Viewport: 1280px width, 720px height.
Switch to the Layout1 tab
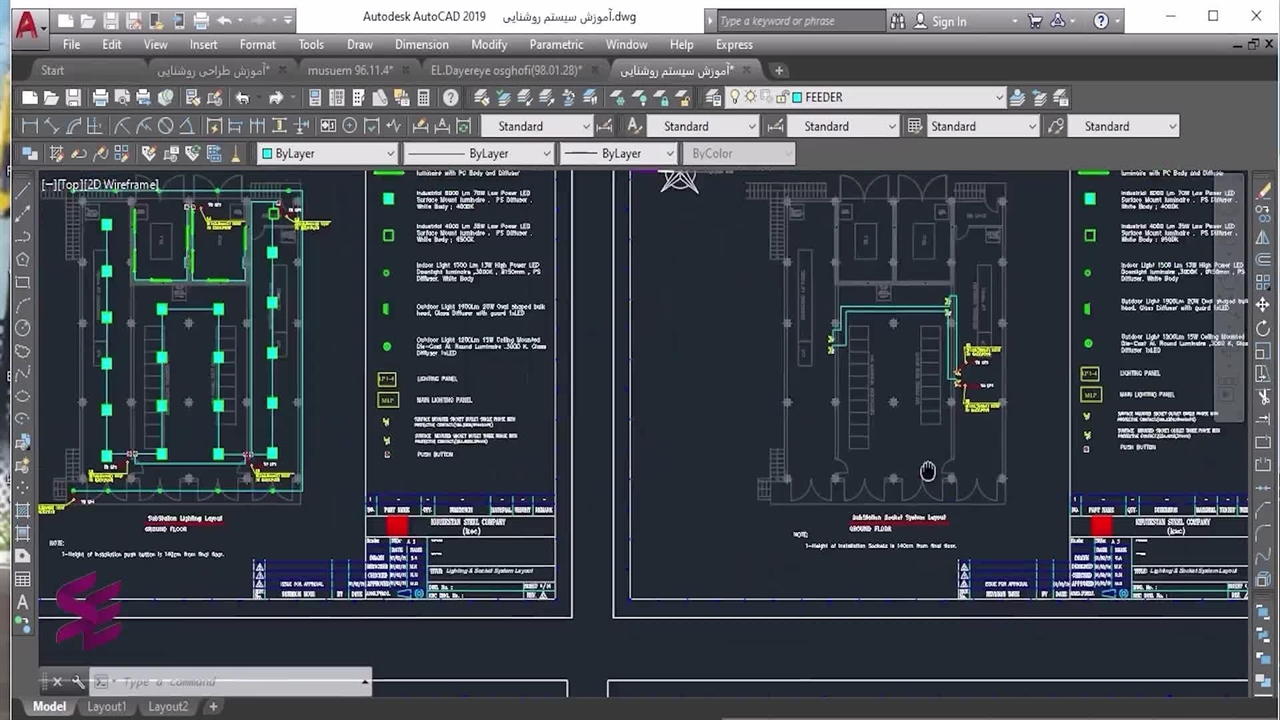pos(107,706)
